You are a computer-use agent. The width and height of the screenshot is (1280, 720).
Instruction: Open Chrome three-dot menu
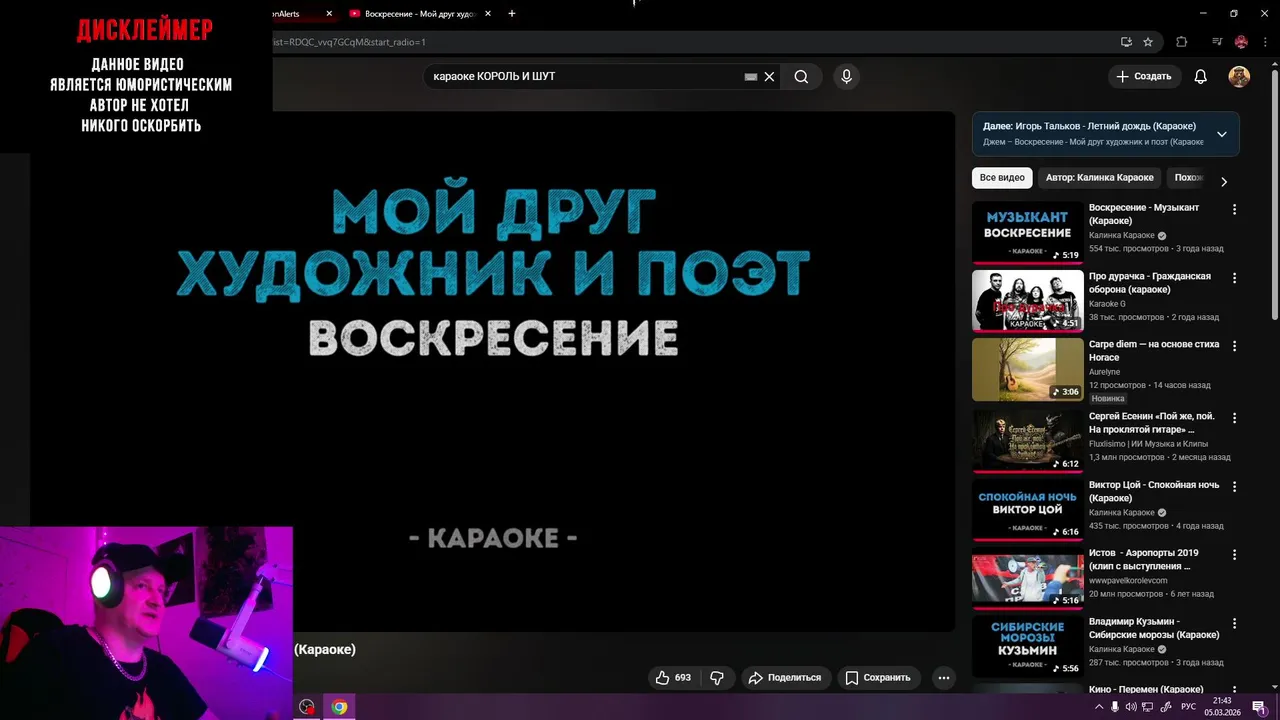[1264, 42]
